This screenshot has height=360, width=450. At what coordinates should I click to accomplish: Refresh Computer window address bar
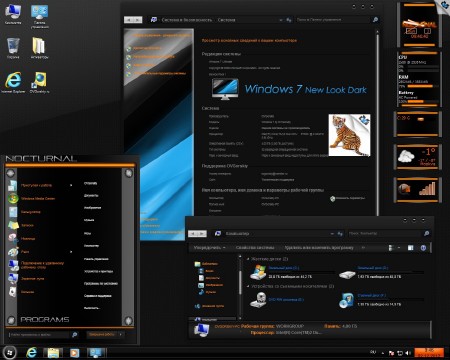(x=340, y=234)
